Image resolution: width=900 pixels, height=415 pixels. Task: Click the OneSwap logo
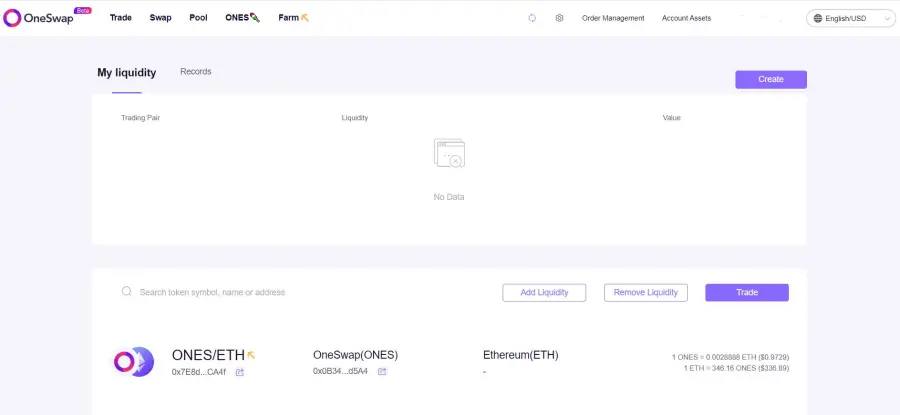(x=47, y=18)
